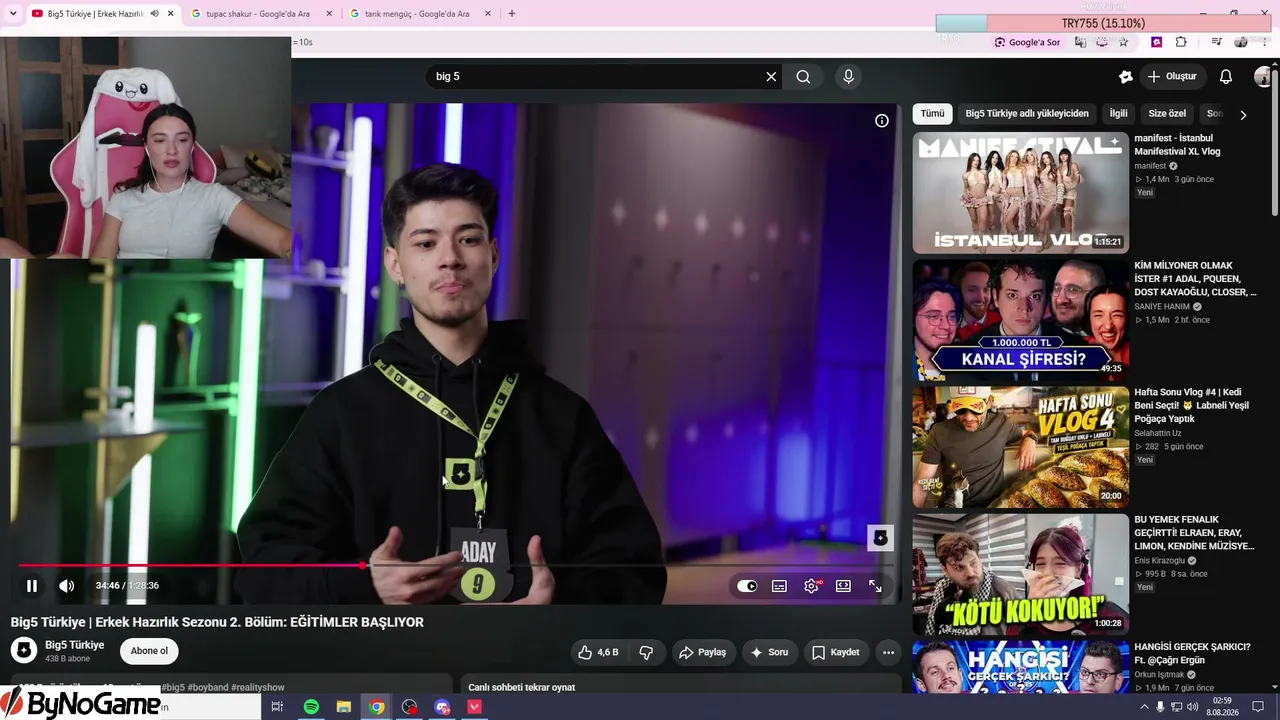Open the Chrome extensions puzzle icon
This screenshot has height=720, width=1280.
[x=1181, y=42]
